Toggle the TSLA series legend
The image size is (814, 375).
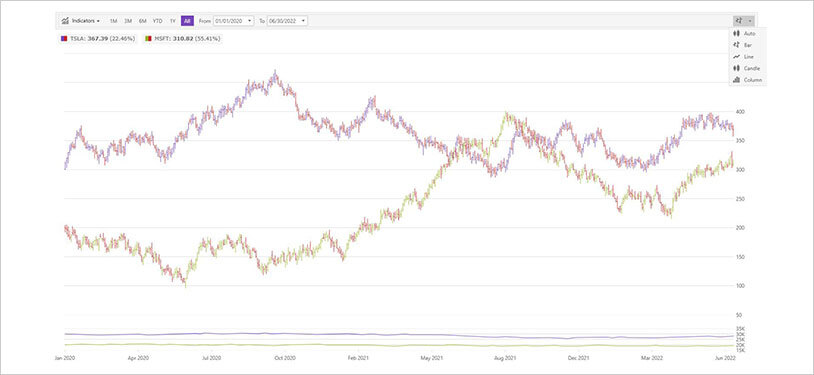[99, 38]
